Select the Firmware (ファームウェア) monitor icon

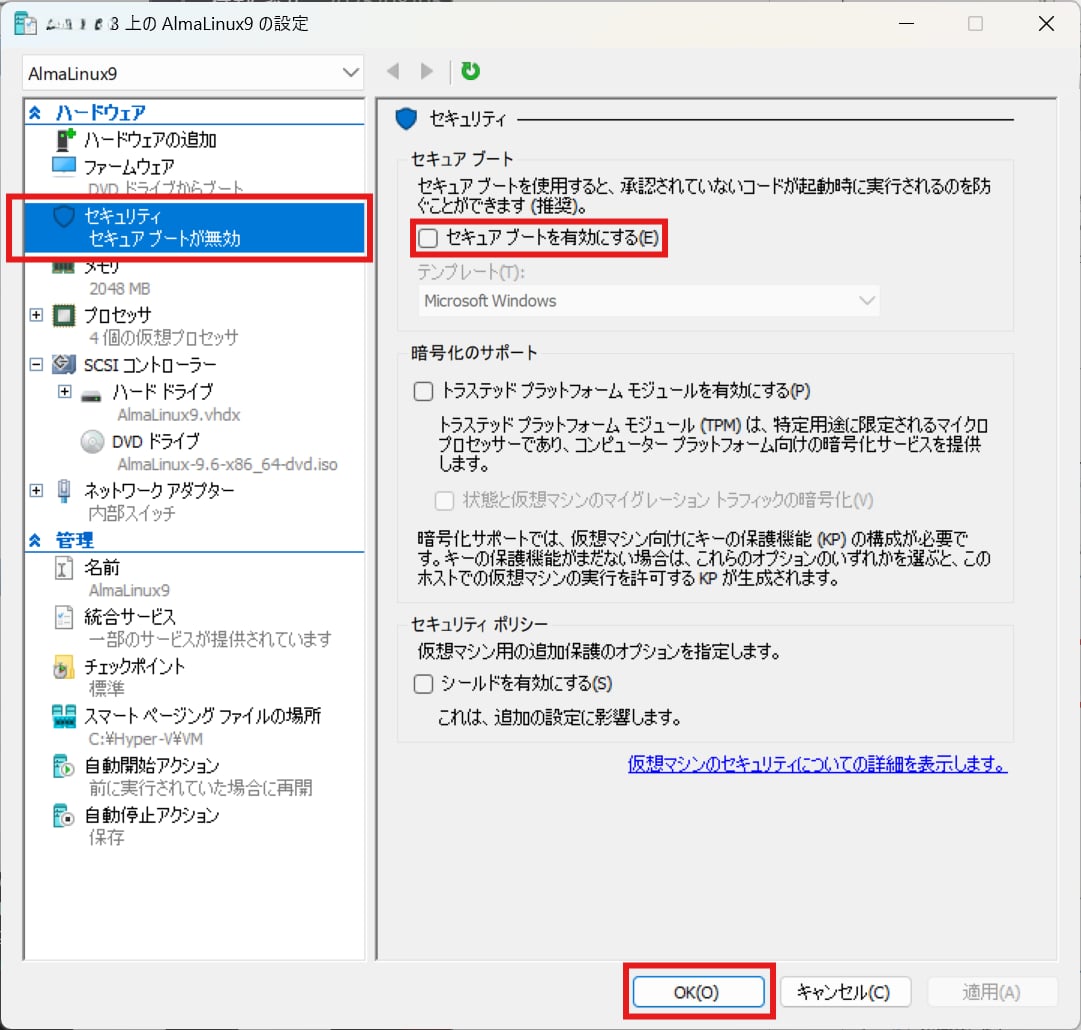(64, 166)
